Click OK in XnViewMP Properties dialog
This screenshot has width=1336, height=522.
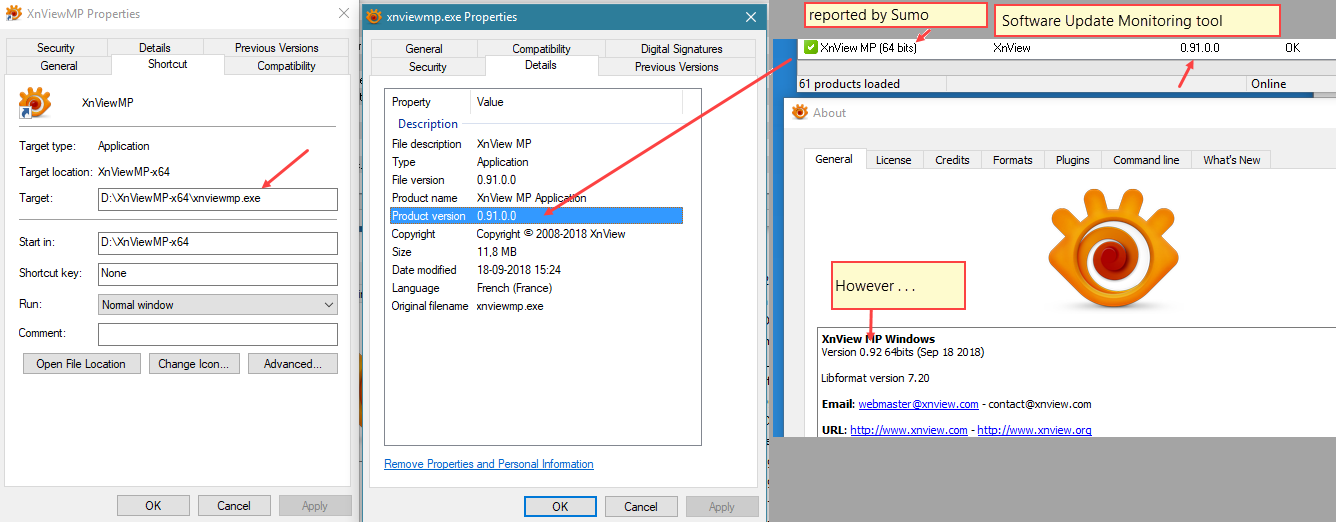pyautogui.click(x=153, y=505)
